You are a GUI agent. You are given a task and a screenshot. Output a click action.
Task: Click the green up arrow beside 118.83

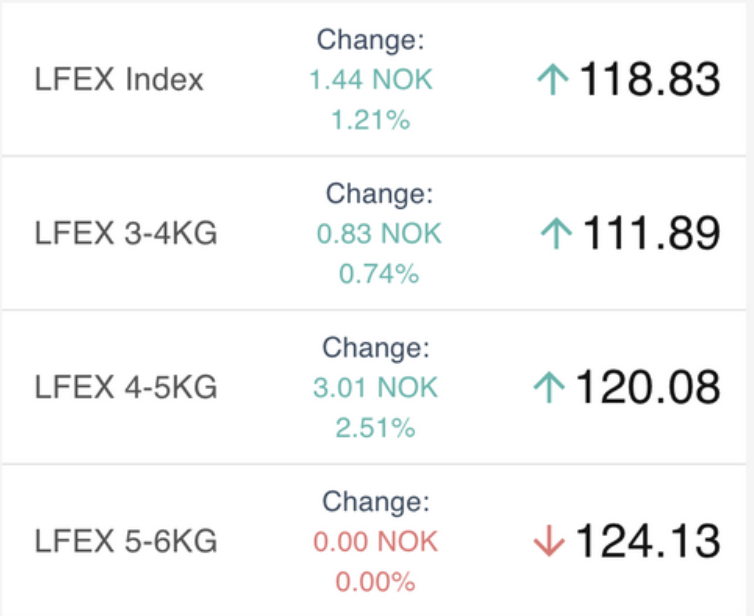[553, 80]
